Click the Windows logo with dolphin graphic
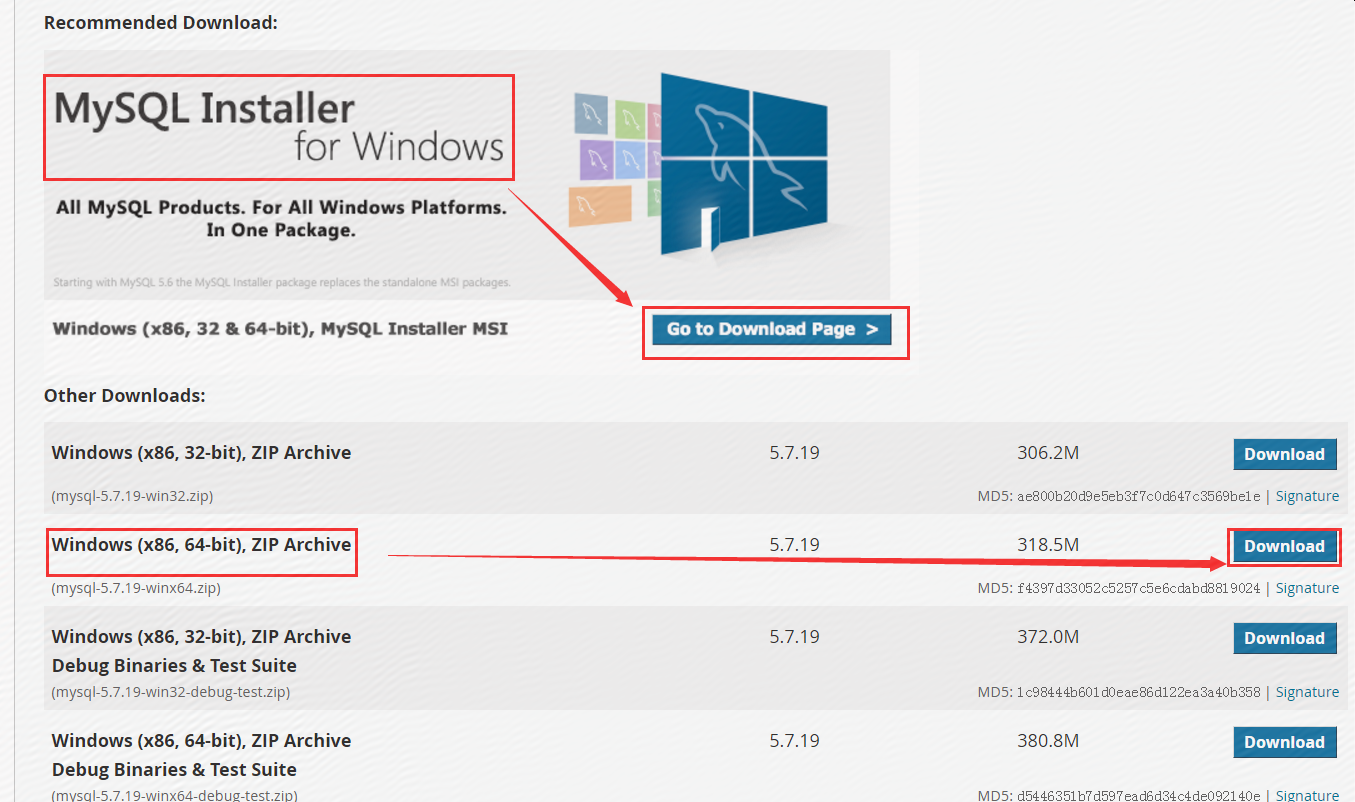This screenshot has height=802, width=1355. (743, 164)
